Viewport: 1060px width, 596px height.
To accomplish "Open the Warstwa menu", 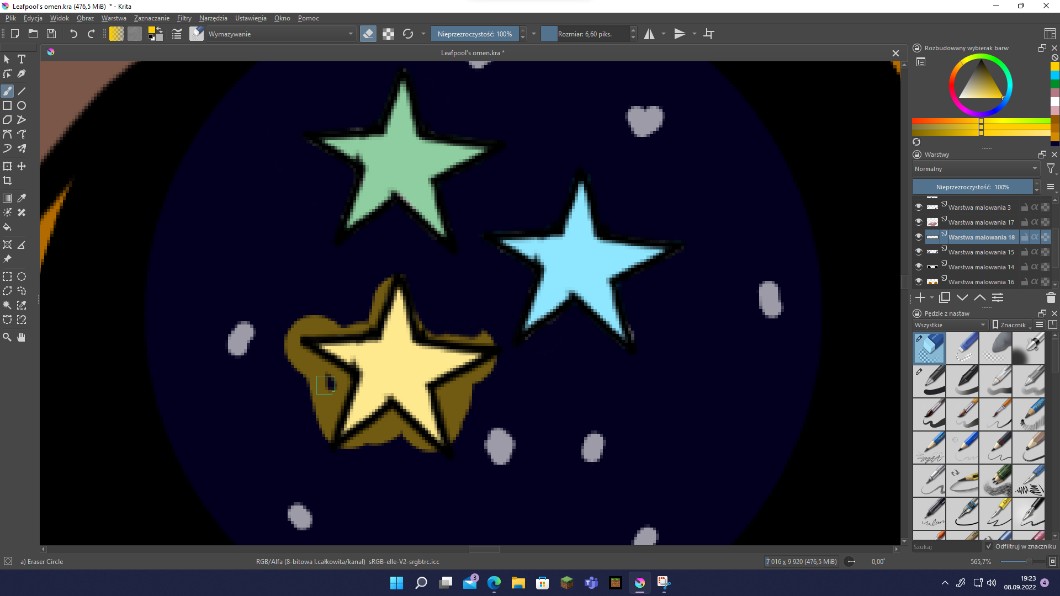I will [x=114, y=18].
